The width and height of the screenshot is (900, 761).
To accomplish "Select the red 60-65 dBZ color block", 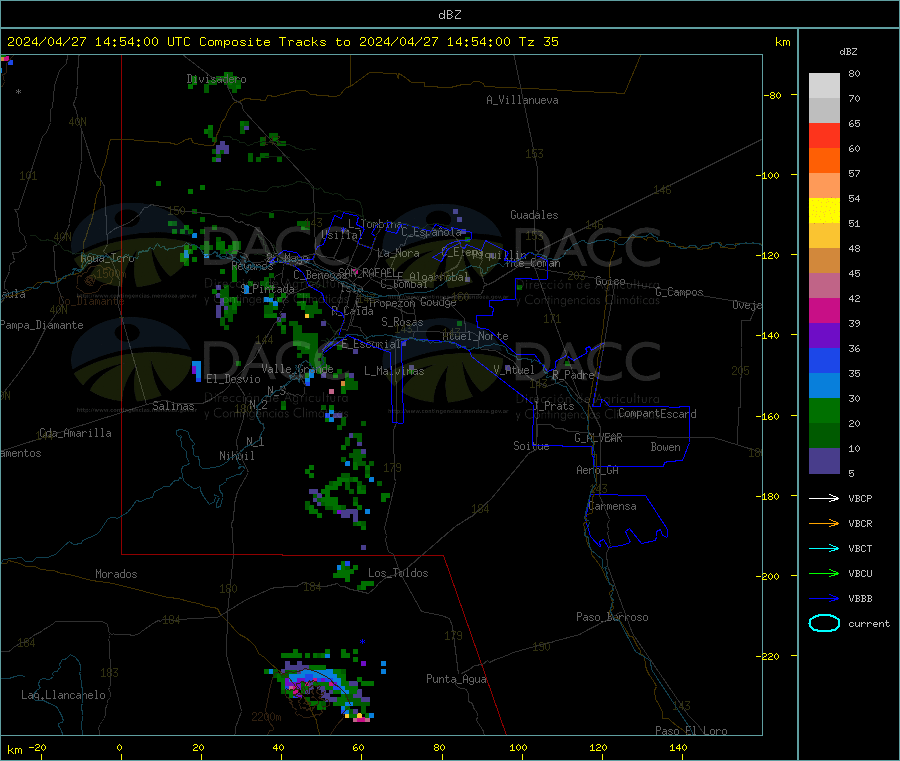I will 824,135.
